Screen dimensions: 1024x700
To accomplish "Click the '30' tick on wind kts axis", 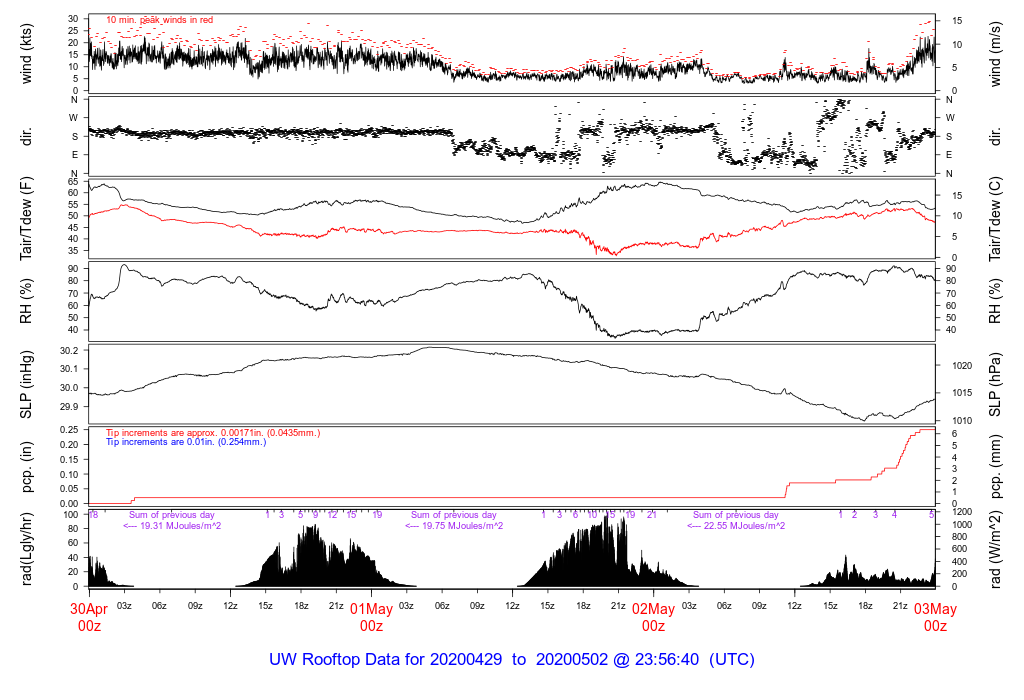I will click(x=73, y=18).
